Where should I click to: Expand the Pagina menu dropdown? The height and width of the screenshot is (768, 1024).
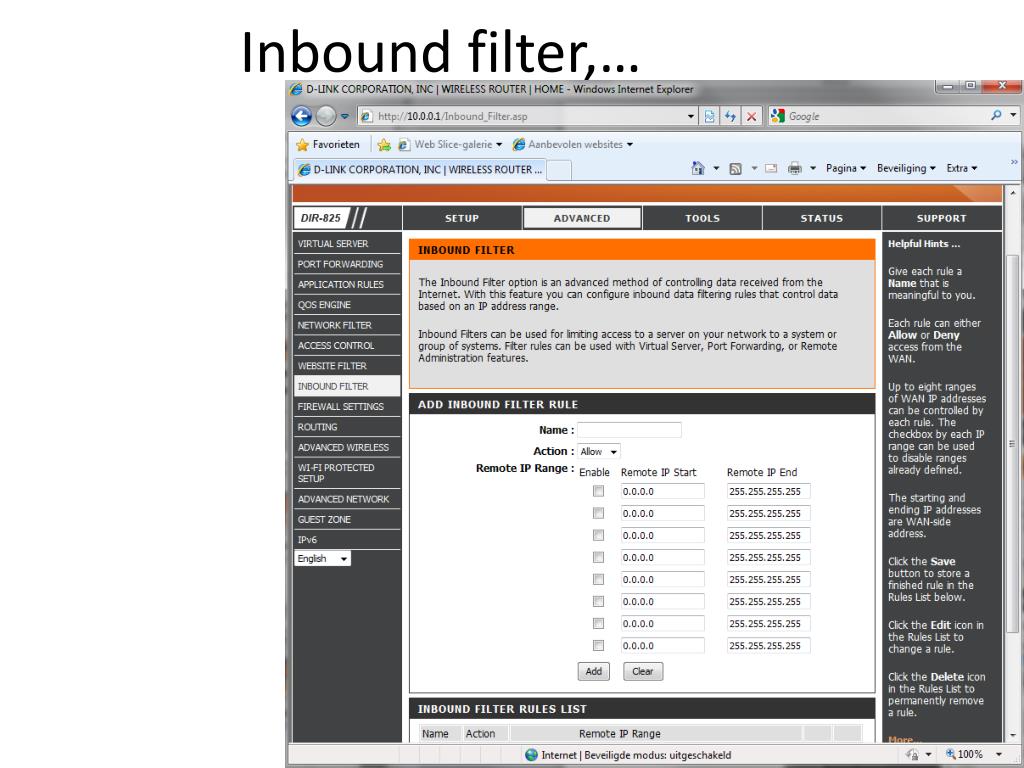tap(846, 168)
